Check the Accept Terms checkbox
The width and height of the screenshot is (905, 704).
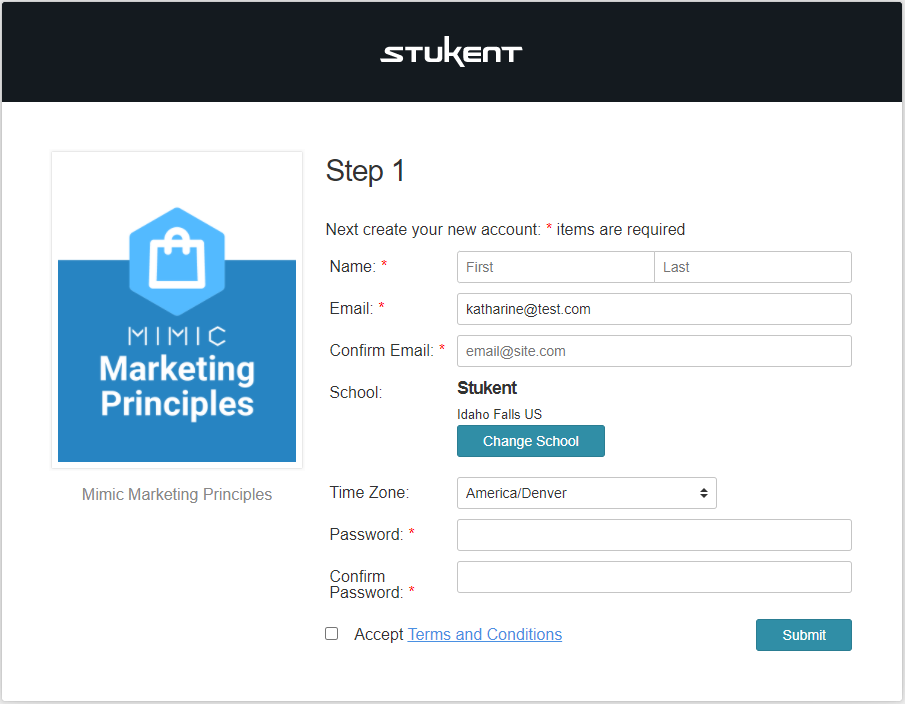click(x=332, y=634)
